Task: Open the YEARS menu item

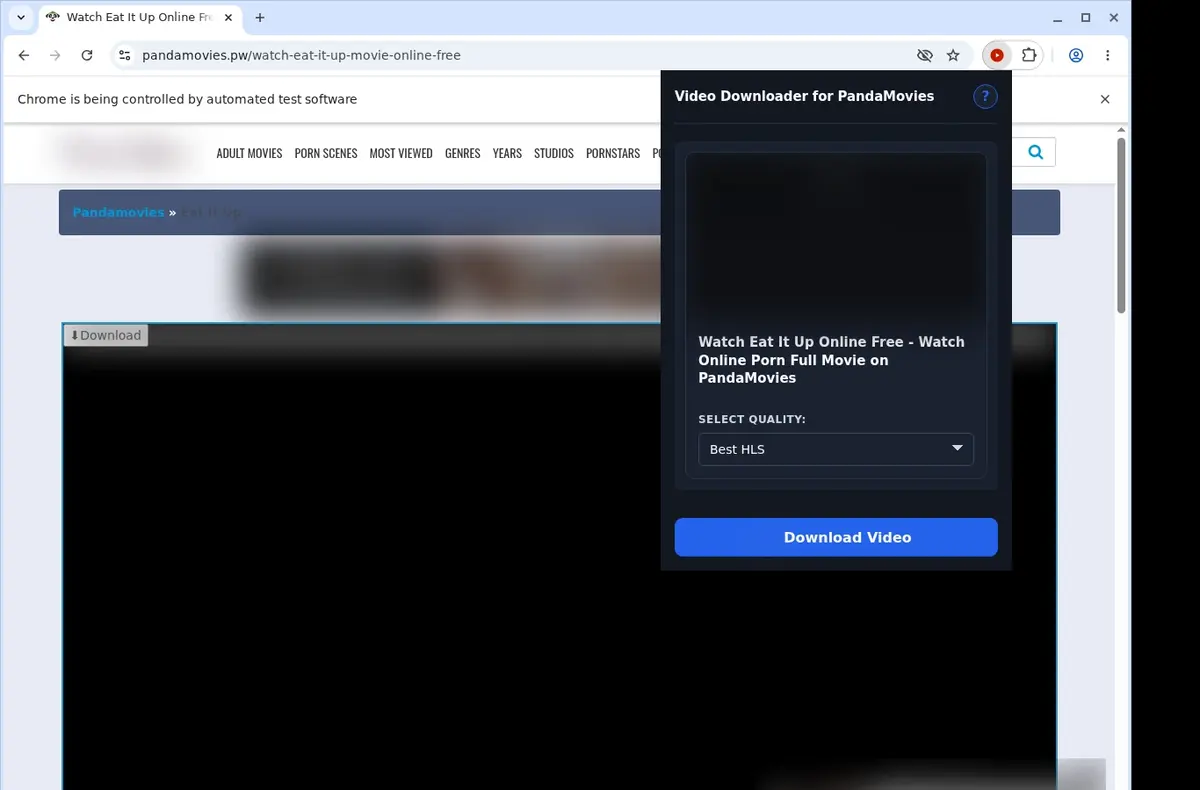Action: pos(507,153)
